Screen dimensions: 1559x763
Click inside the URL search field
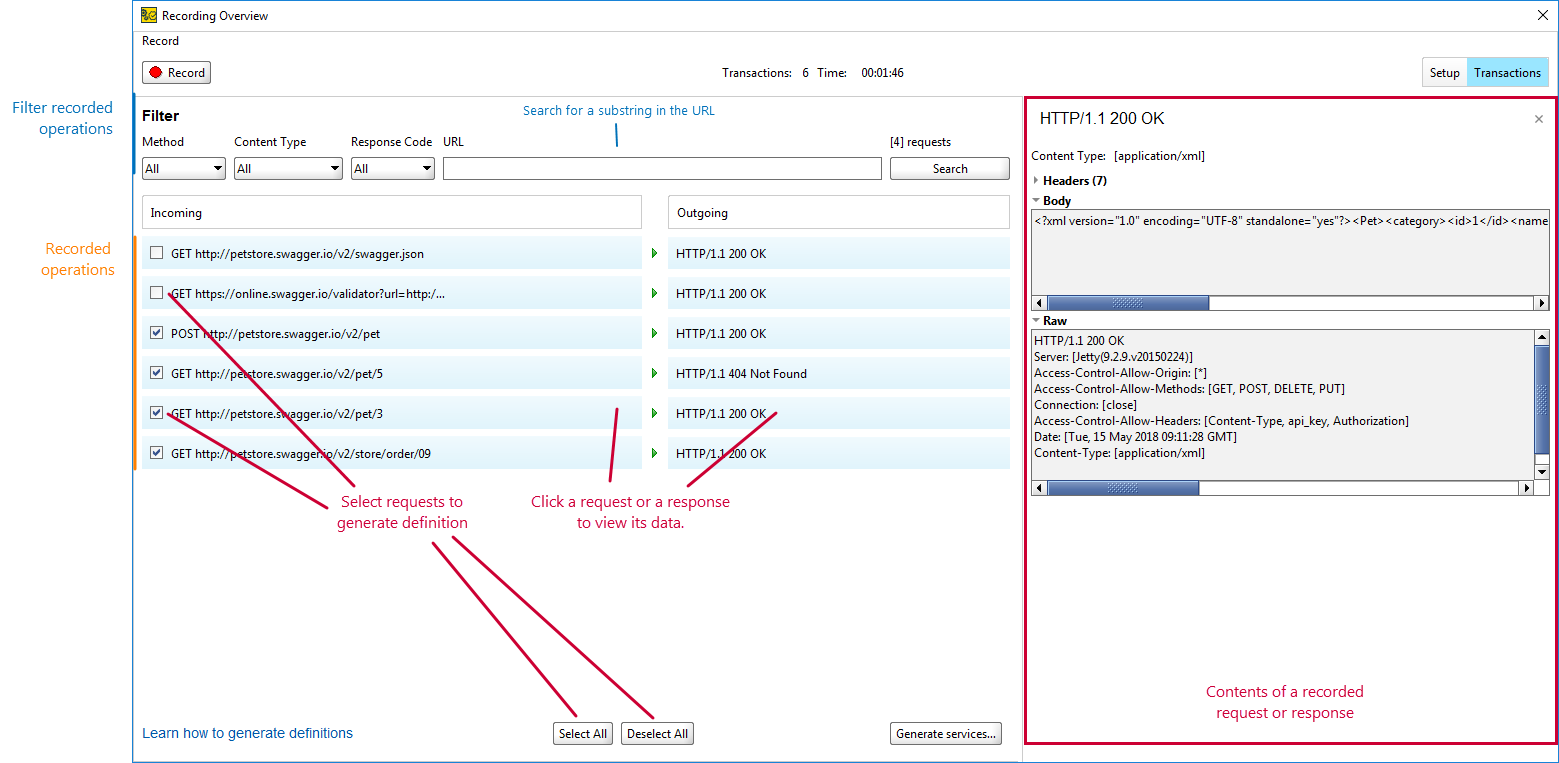[662, 168]
